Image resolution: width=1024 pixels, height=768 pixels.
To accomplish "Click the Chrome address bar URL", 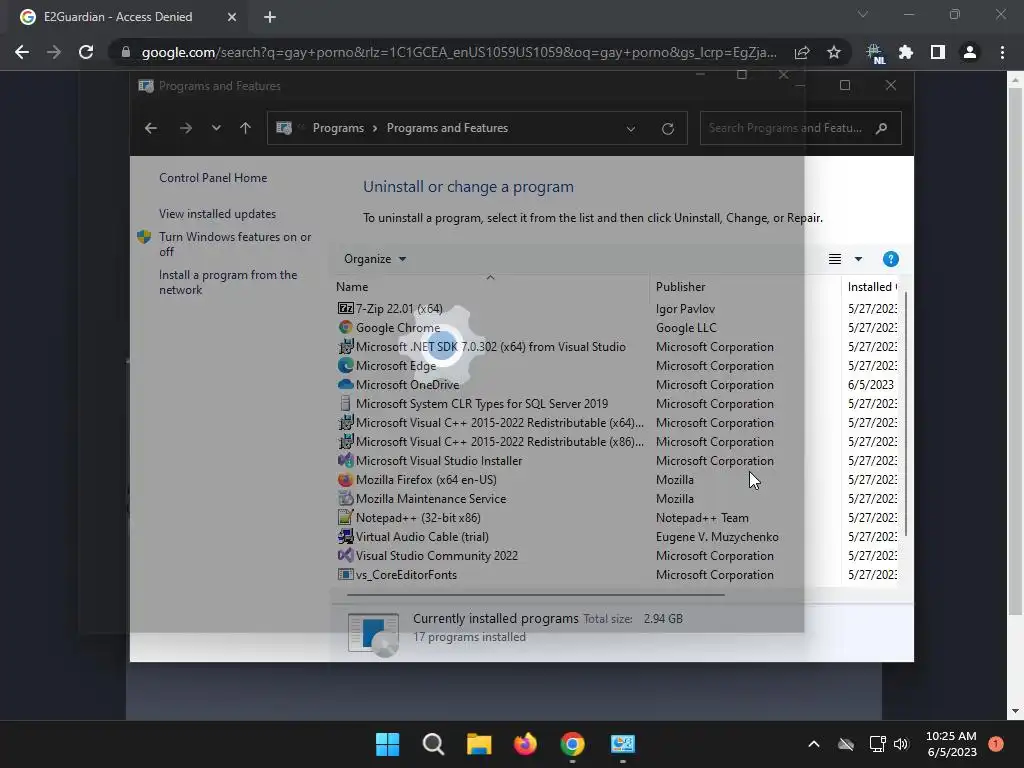I will [459, 52].
